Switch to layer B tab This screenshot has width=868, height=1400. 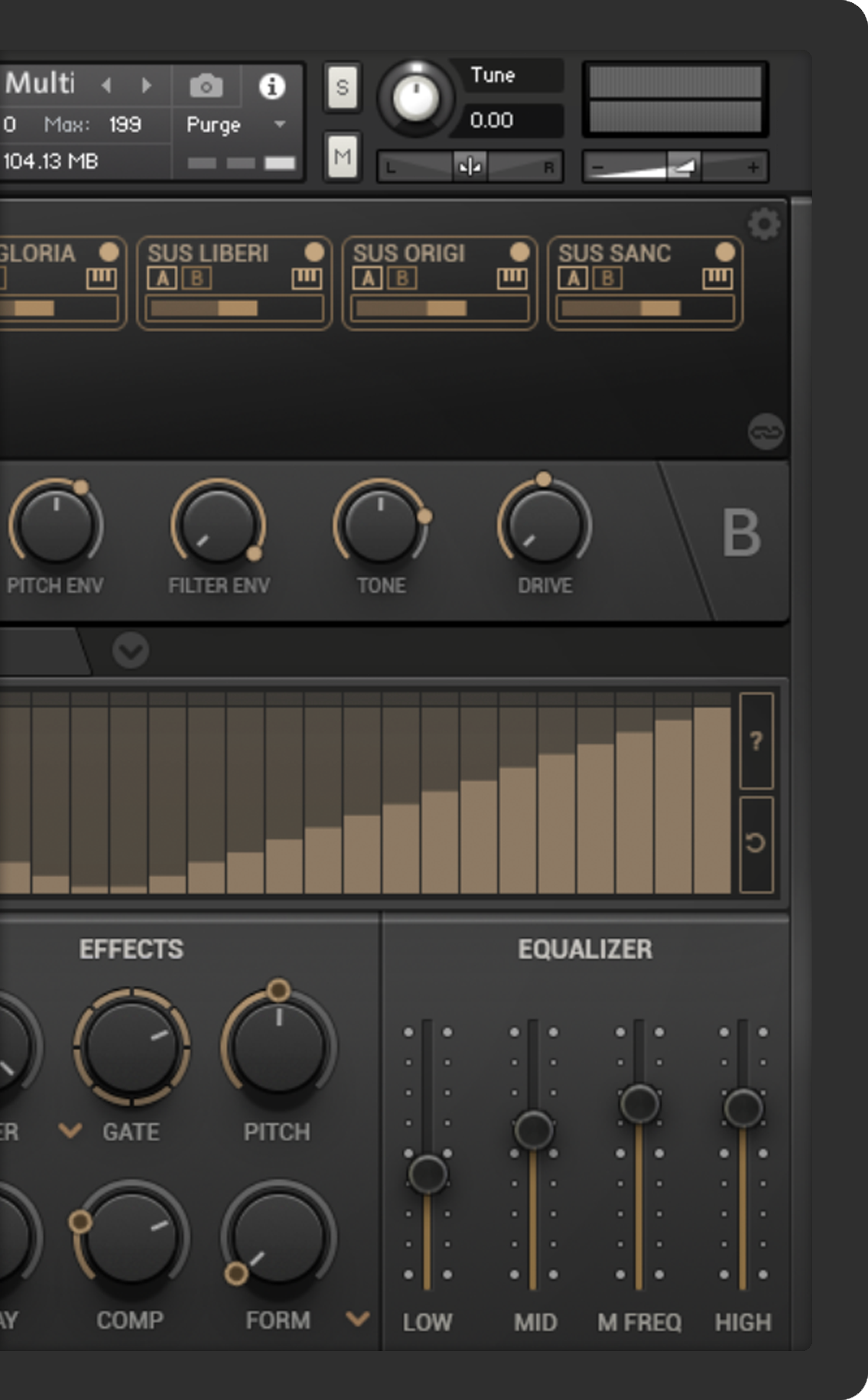point(740,534)
